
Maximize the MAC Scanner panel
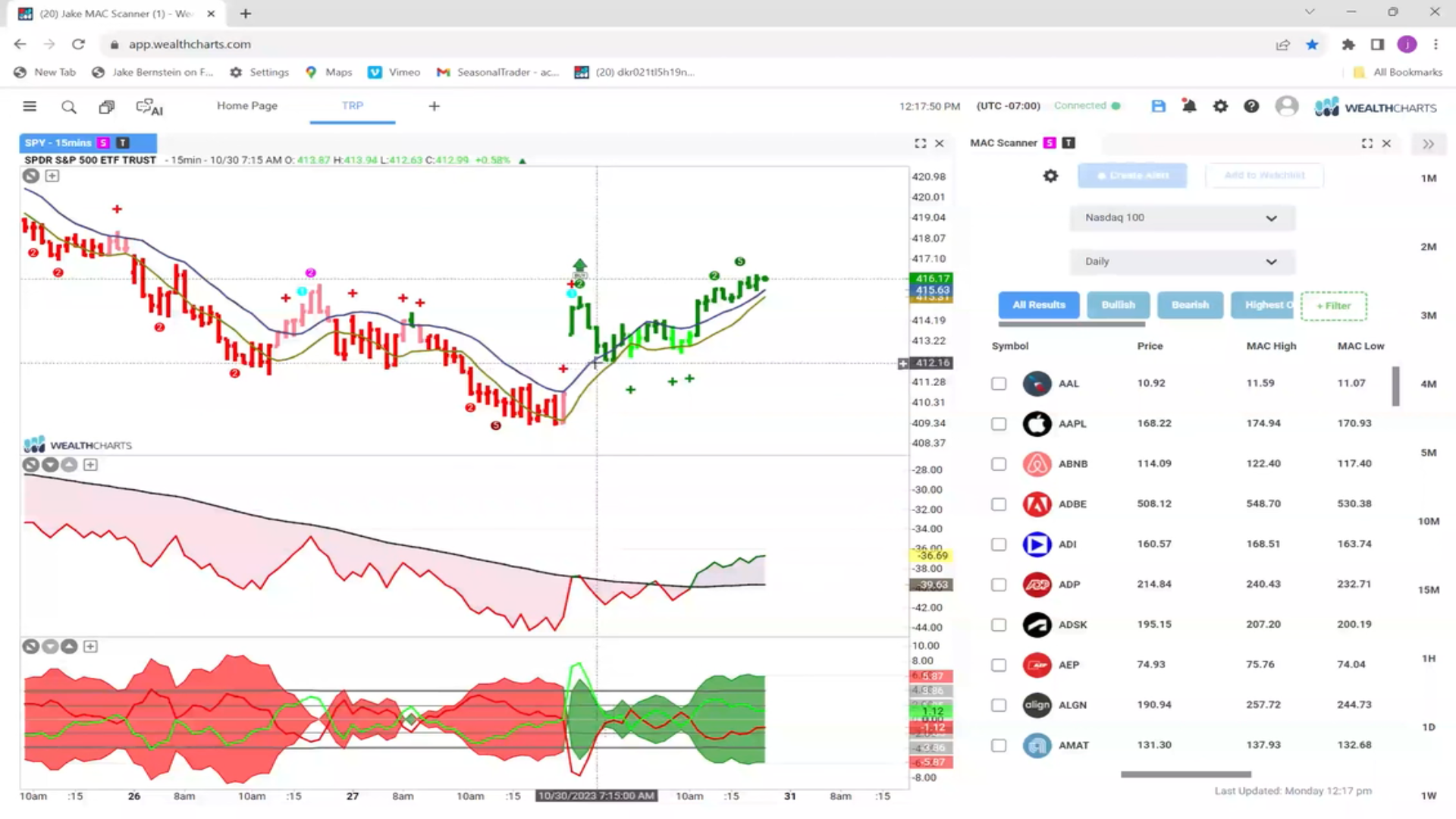click(1367, 143)
